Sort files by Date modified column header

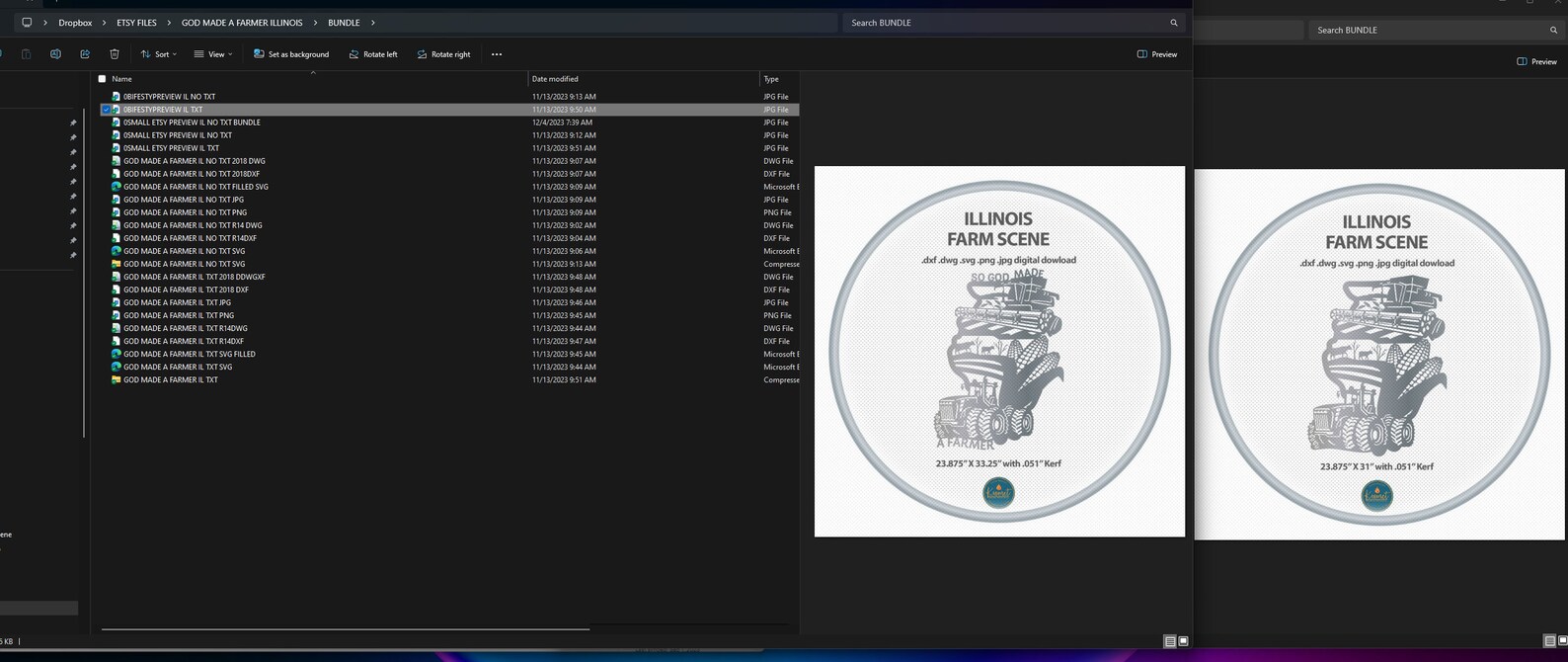point(555,79)
